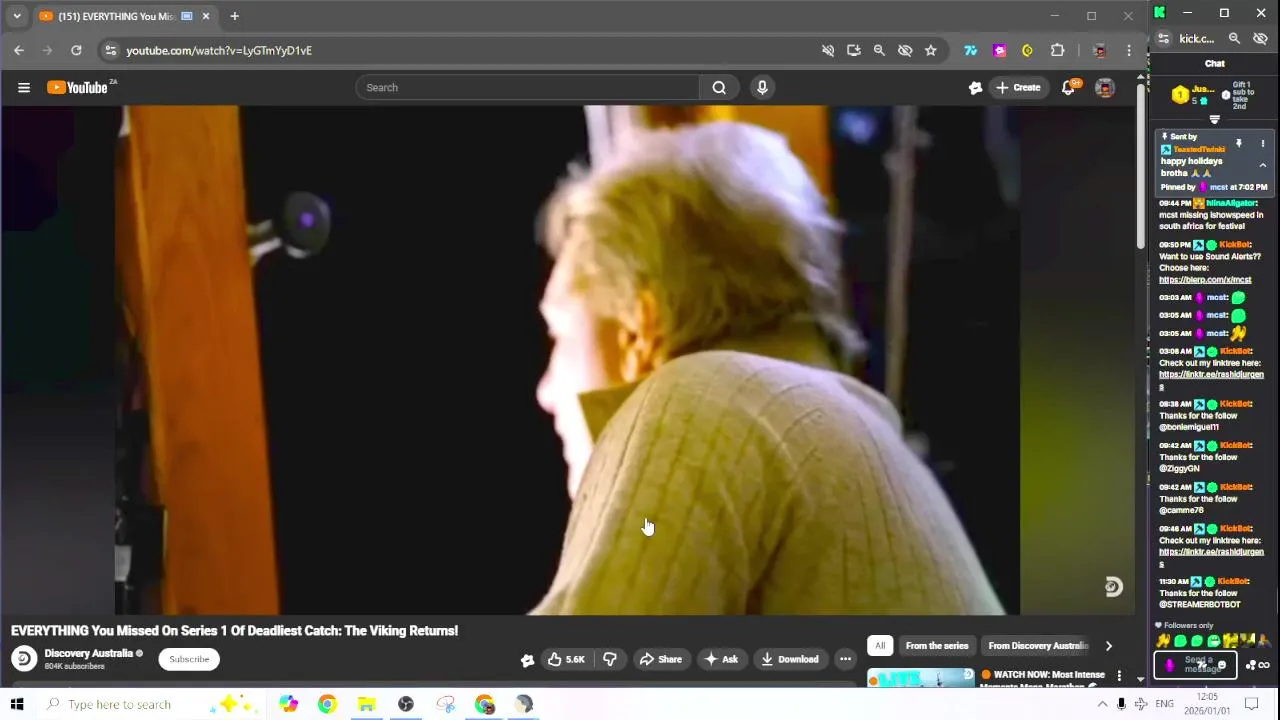Click the yellow circle extension icon
The width and height of the screenshot is (1280, 720).
[x=1027, y=50]
